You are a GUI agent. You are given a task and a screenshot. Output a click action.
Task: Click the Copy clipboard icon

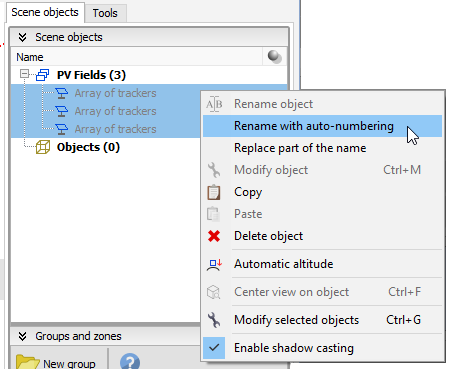click(x=214, y=192)
